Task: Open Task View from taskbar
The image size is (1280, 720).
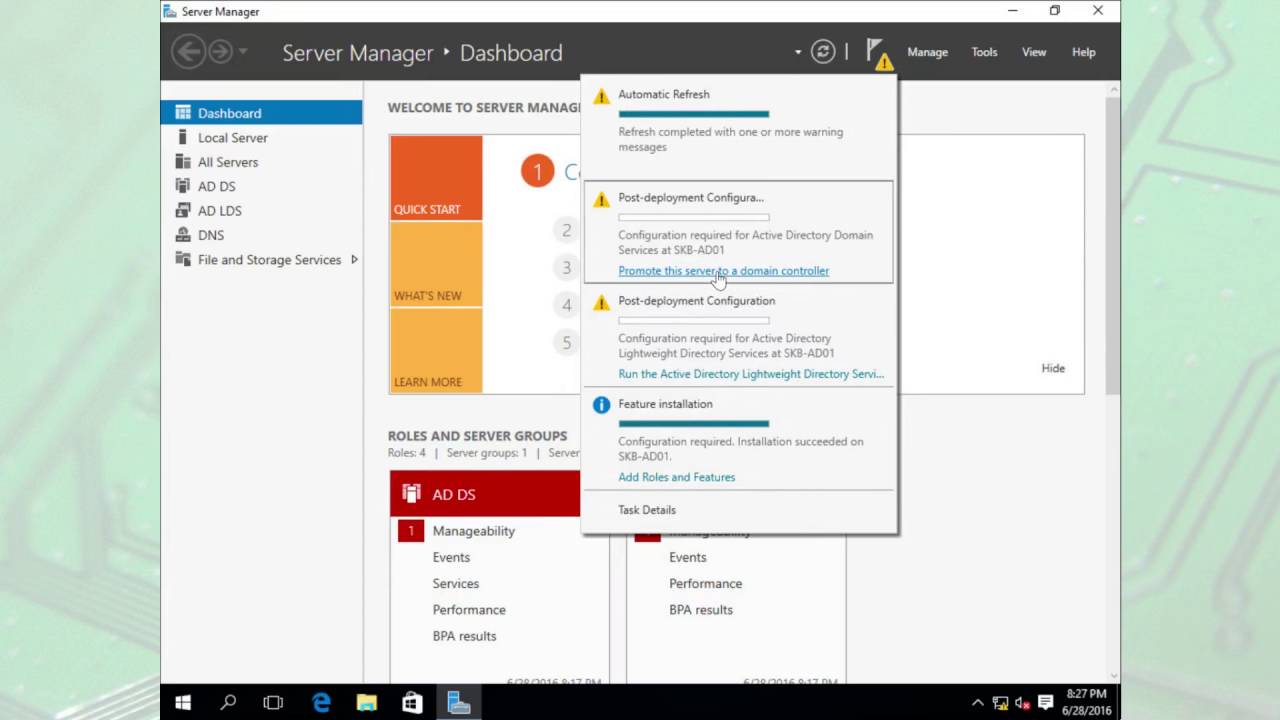Action: [x=273, y=703]
